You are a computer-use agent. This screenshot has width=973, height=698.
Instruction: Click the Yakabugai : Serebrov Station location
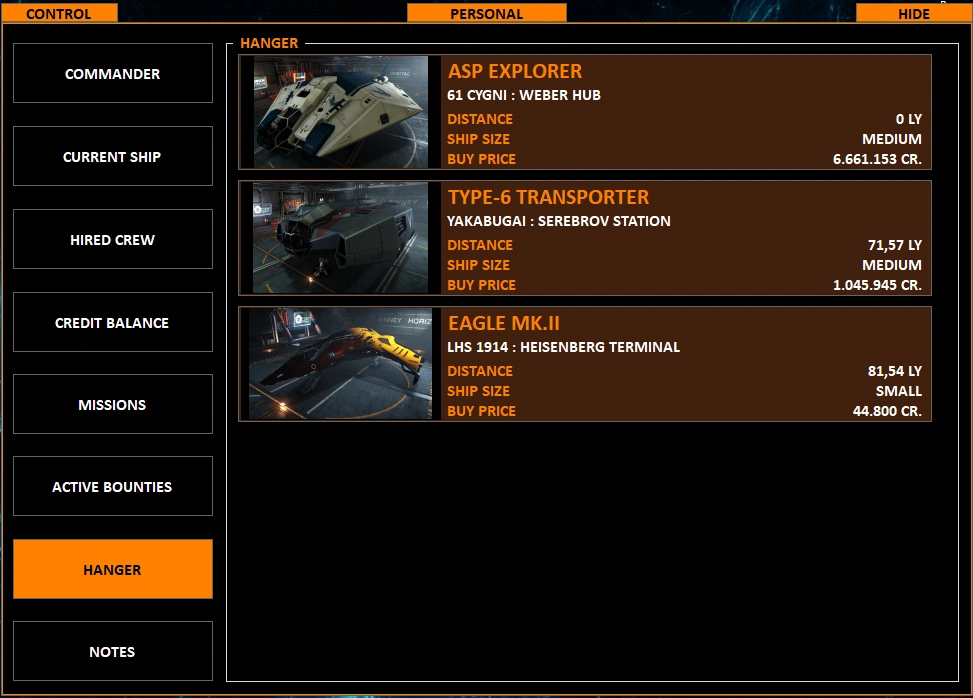point(558,221)
